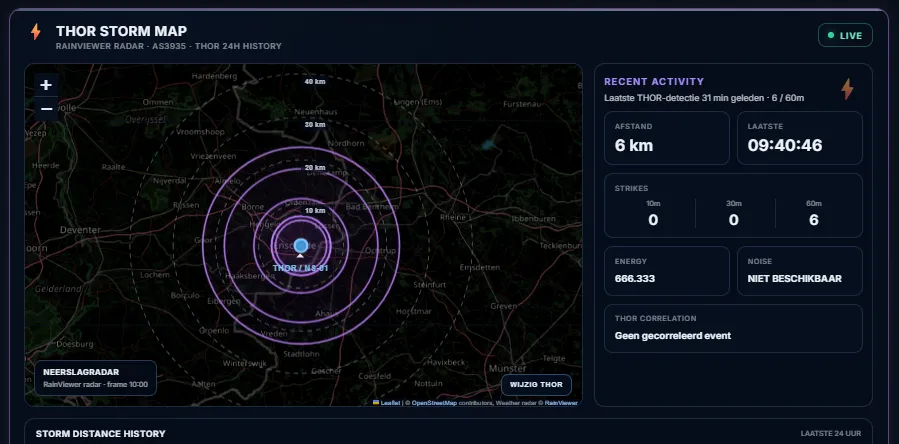Screen dimensions: 899x444
Task: Click Ibbenbüren on the map
Action: (533, 219)
